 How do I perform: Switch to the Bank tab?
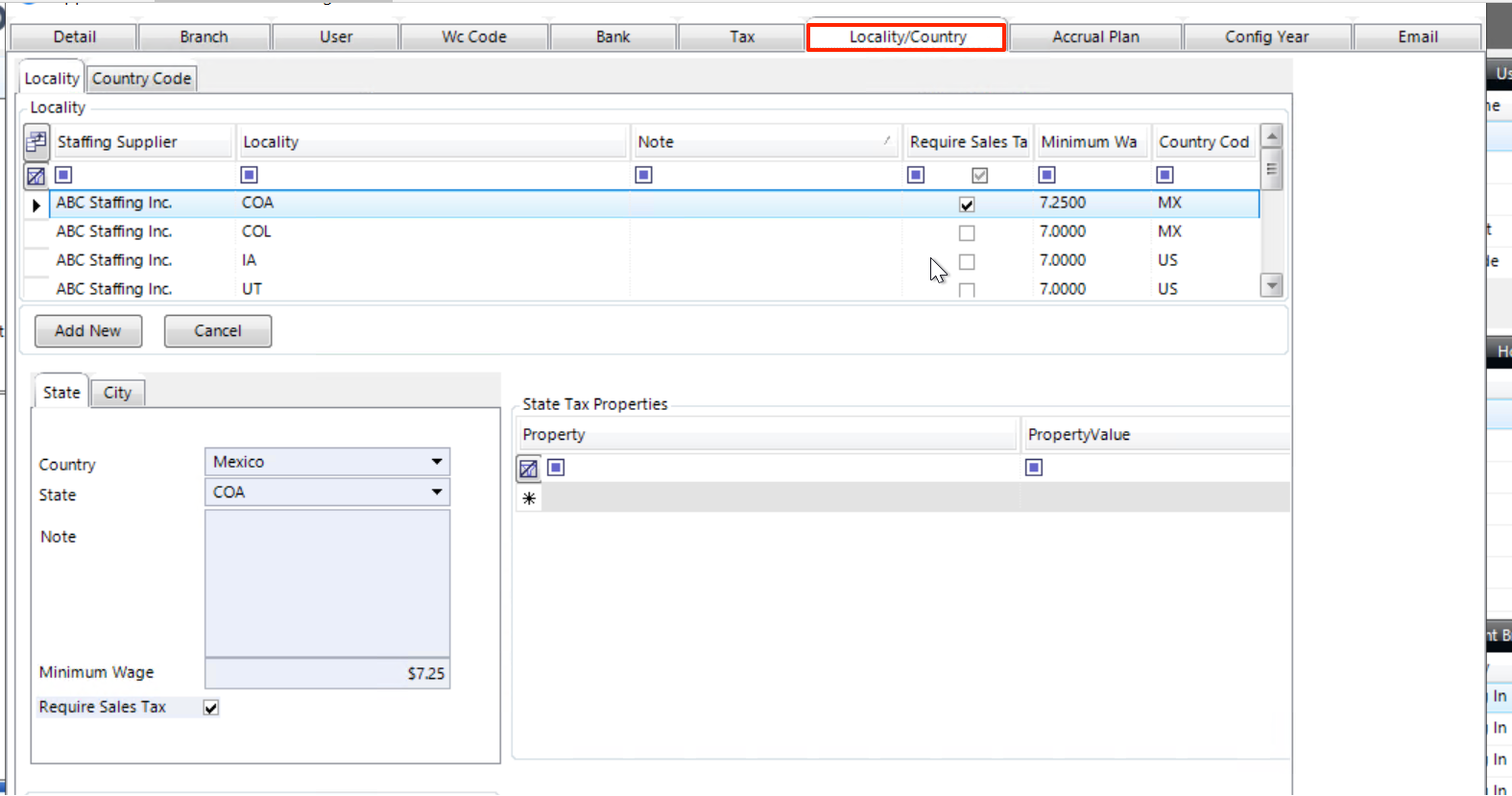pos(612,36)
